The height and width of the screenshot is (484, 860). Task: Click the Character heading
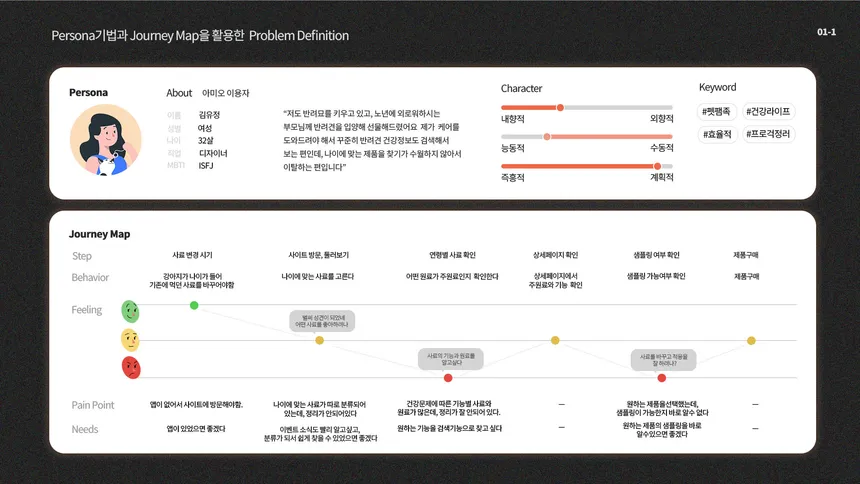521,88
